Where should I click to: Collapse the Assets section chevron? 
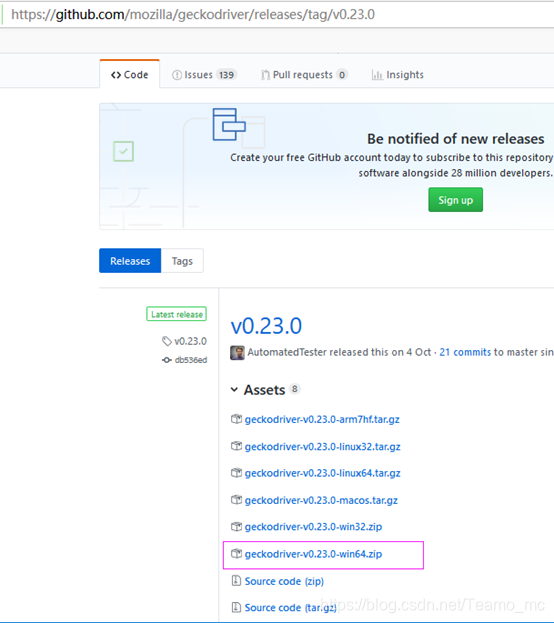tap(234, 390)
